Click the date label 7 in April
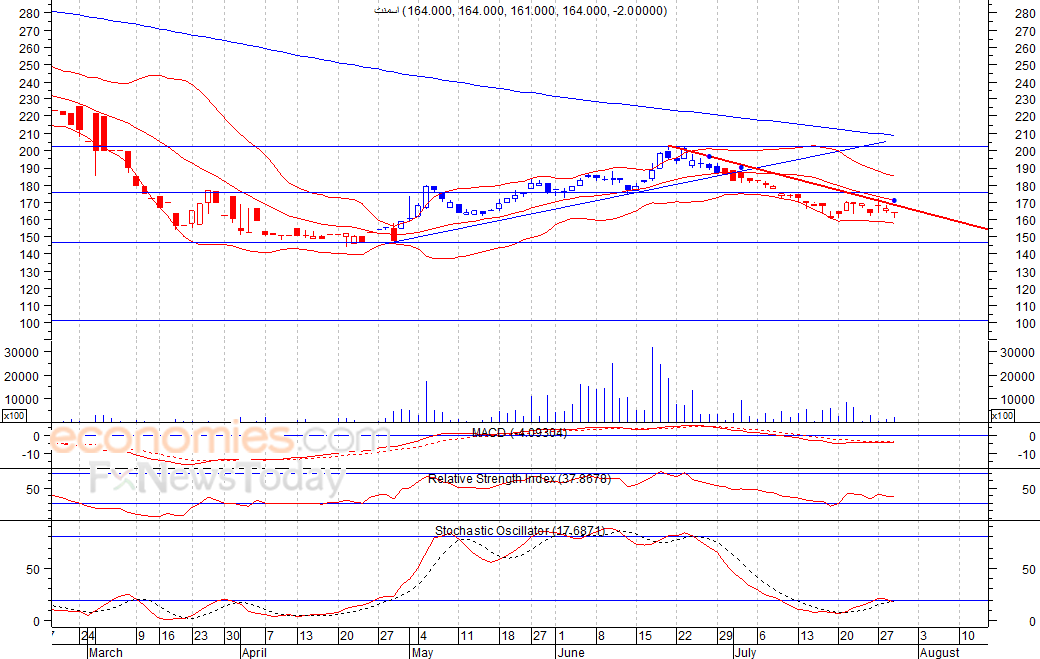Screen dimensions: 1040x659 click(270, 636)
